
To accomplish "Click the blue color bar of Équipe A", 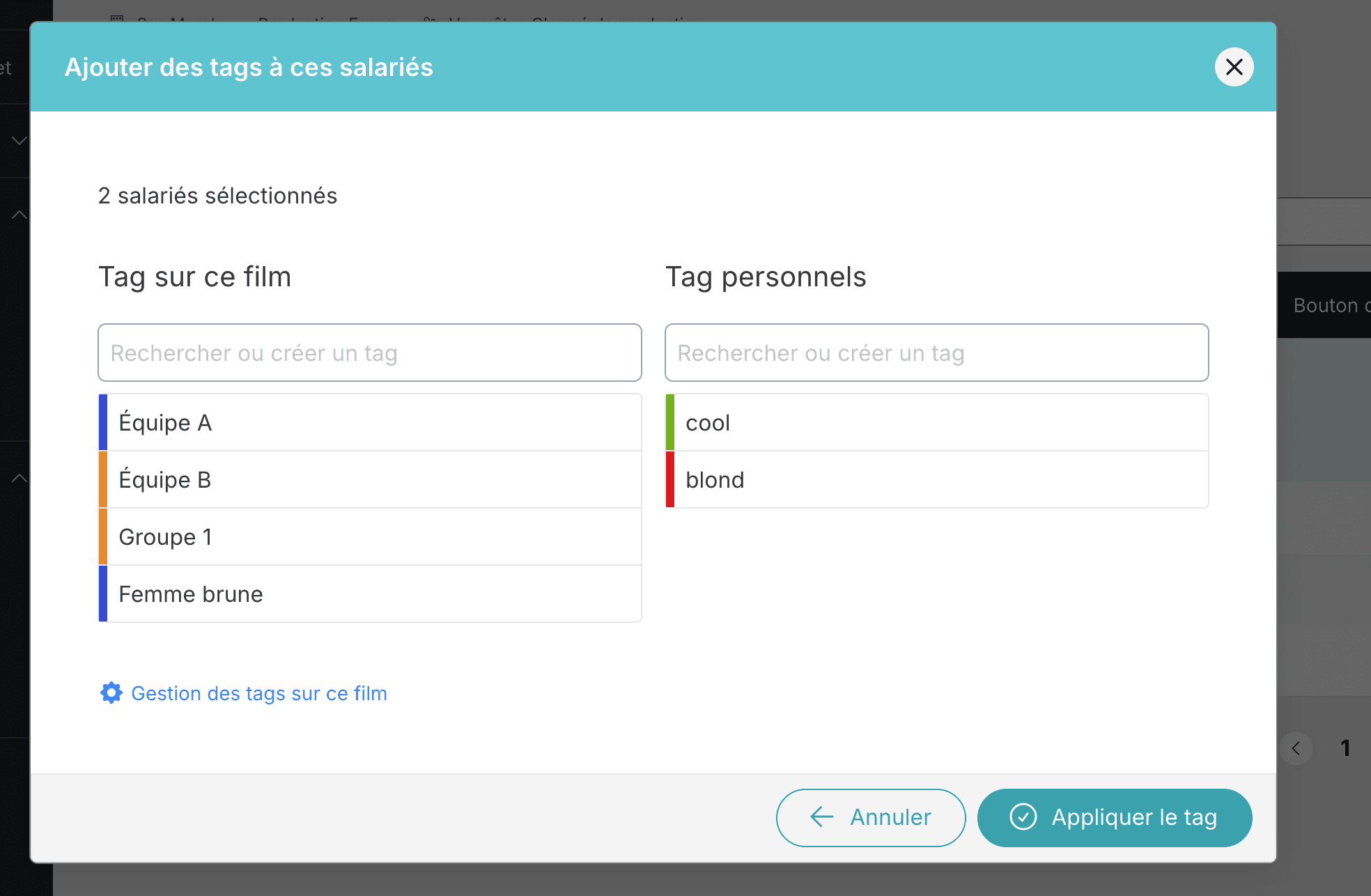I will [x=103, y=422].
